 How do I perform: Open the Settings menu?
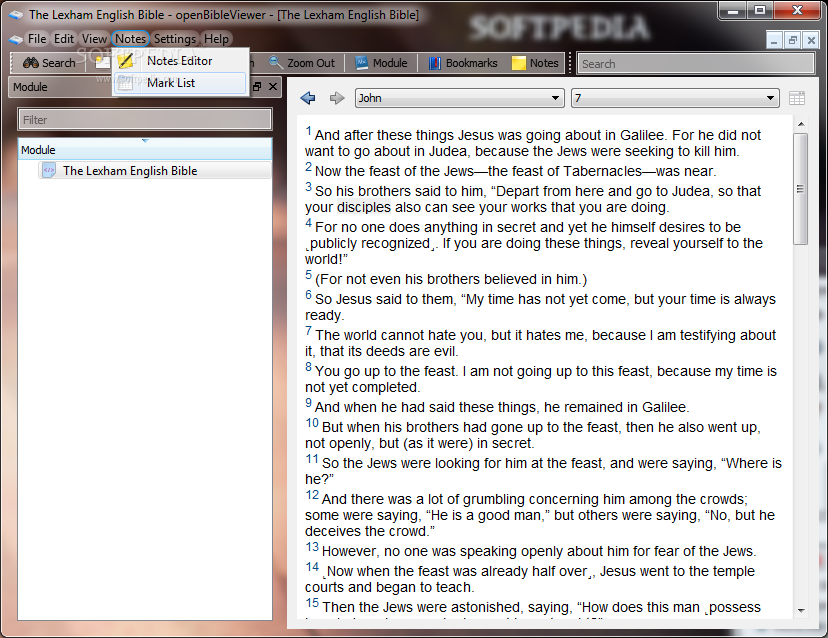pos(175,39)
